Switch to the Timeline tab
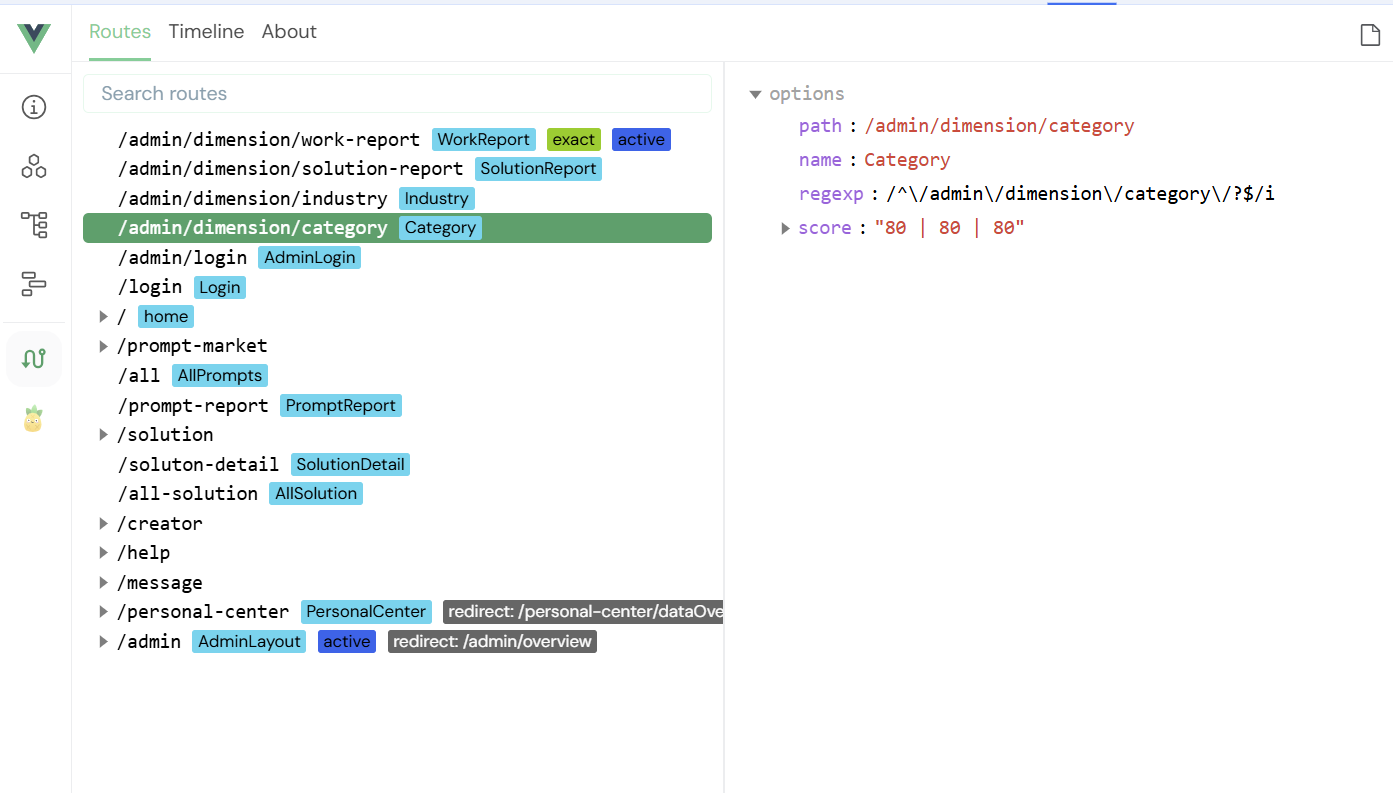 [x=206, y=31]
